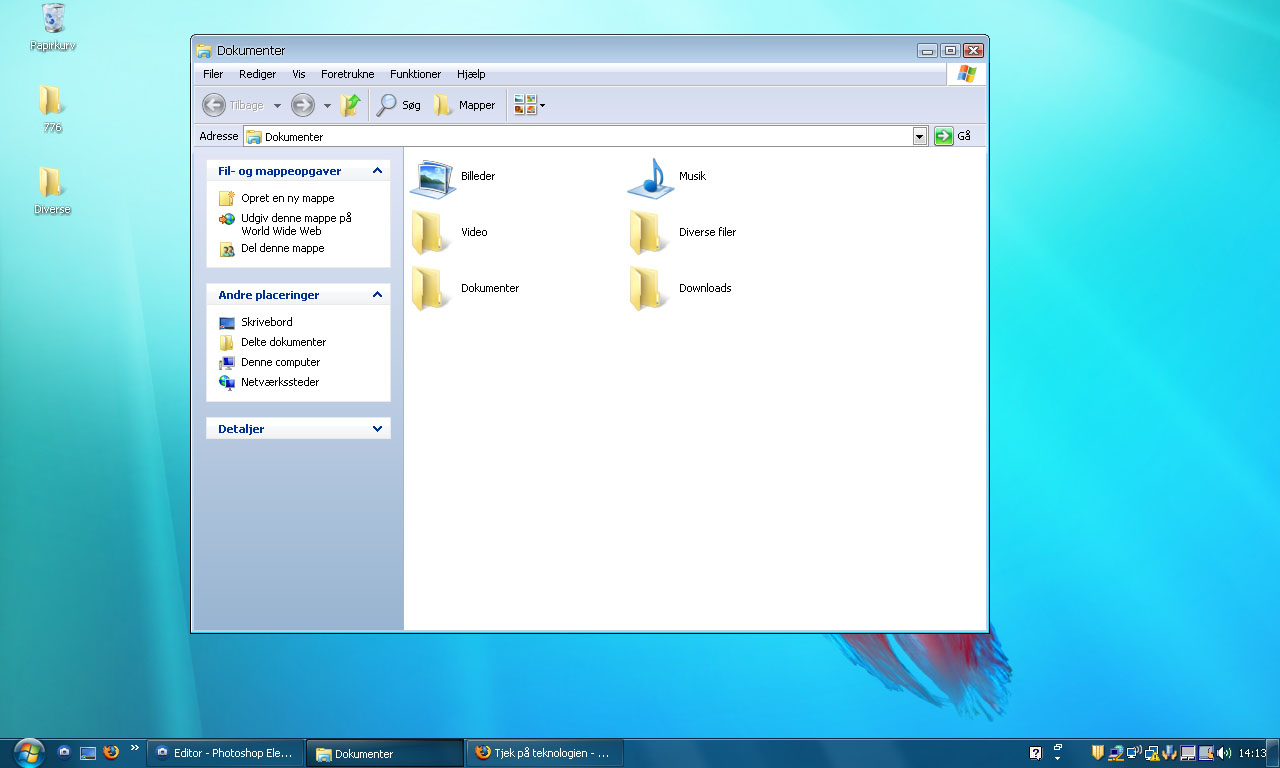
Task: Click inside the Adresse input field
Action: click(x=580, y=137)
